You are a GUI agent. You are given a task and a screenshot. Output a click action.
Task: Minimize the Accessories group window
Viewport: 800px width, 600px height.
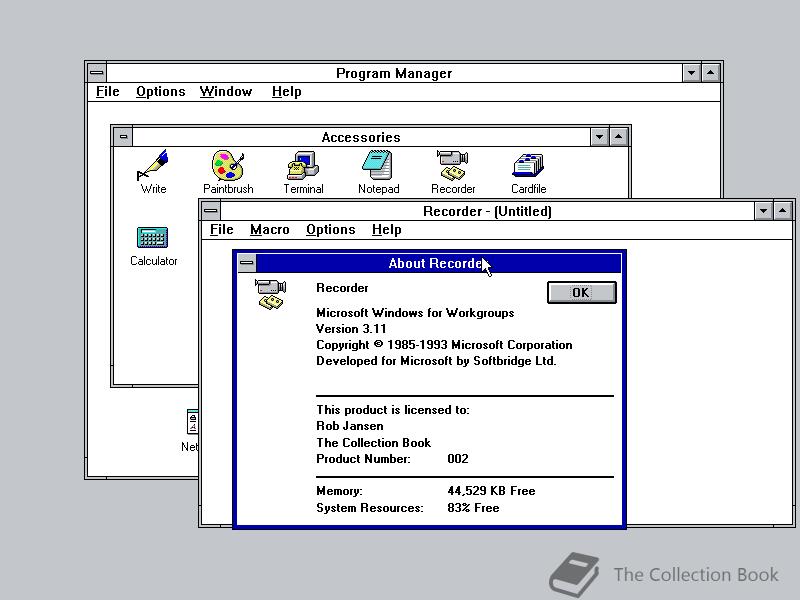pyautogui.click(x=599, y=137)
